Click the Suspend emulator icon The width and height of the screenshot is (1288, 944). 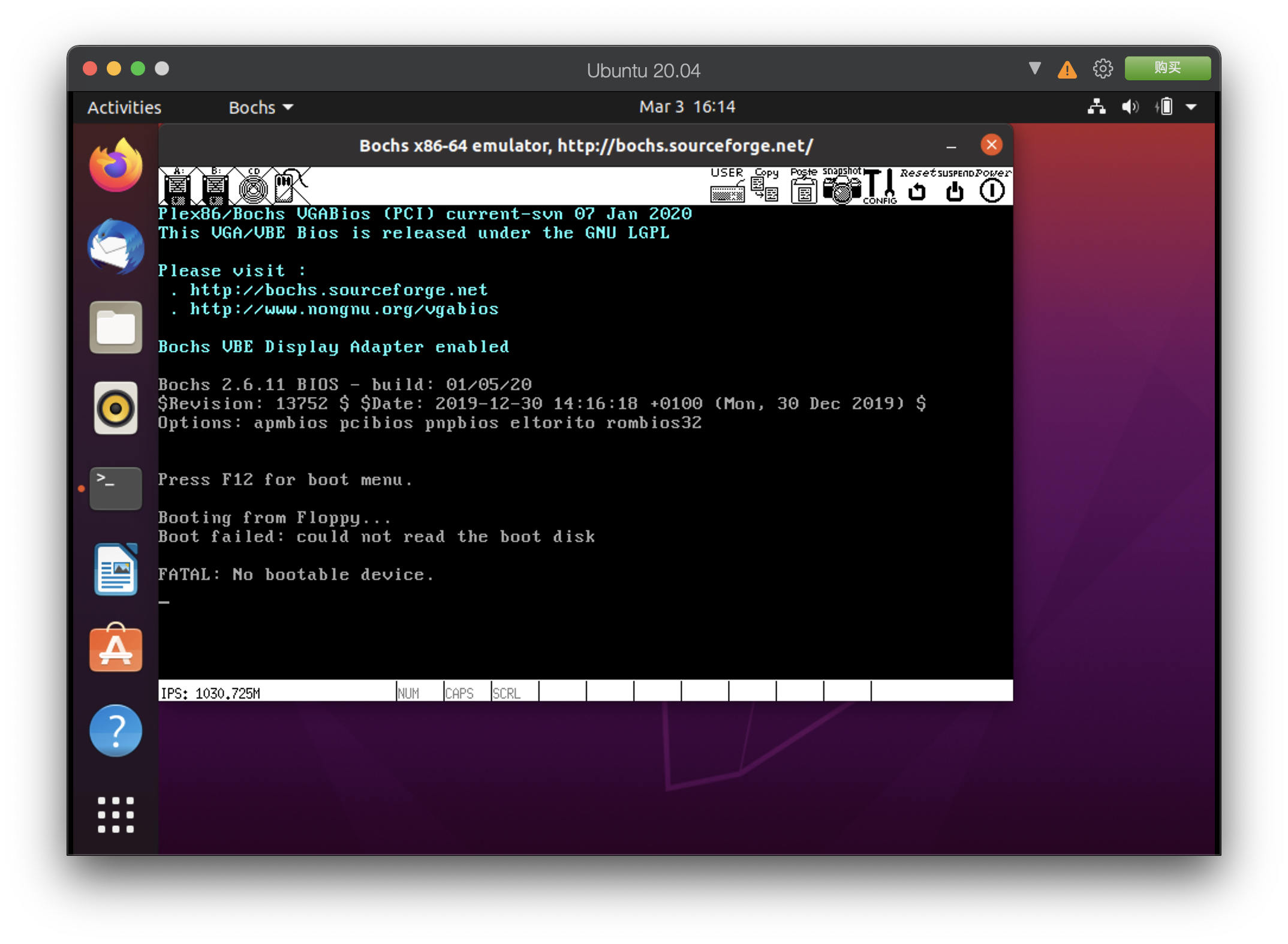tap(955, 187)
